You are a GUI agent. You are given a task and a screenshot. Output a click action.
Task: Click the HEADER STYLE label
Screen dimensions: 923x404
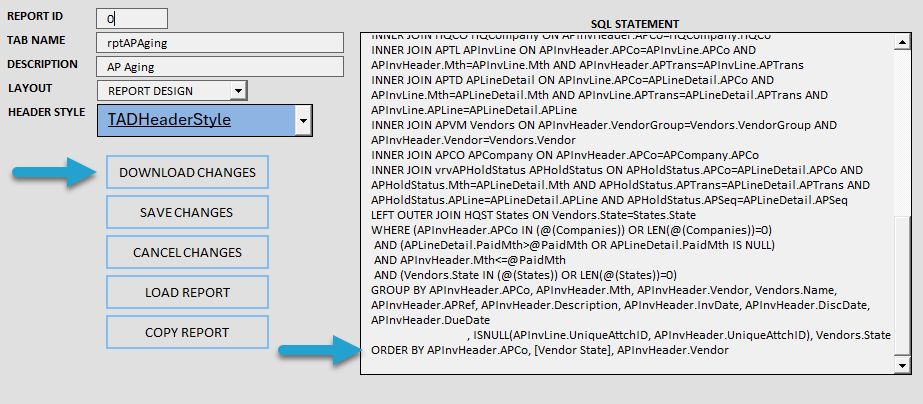click(x=47, y=112)
